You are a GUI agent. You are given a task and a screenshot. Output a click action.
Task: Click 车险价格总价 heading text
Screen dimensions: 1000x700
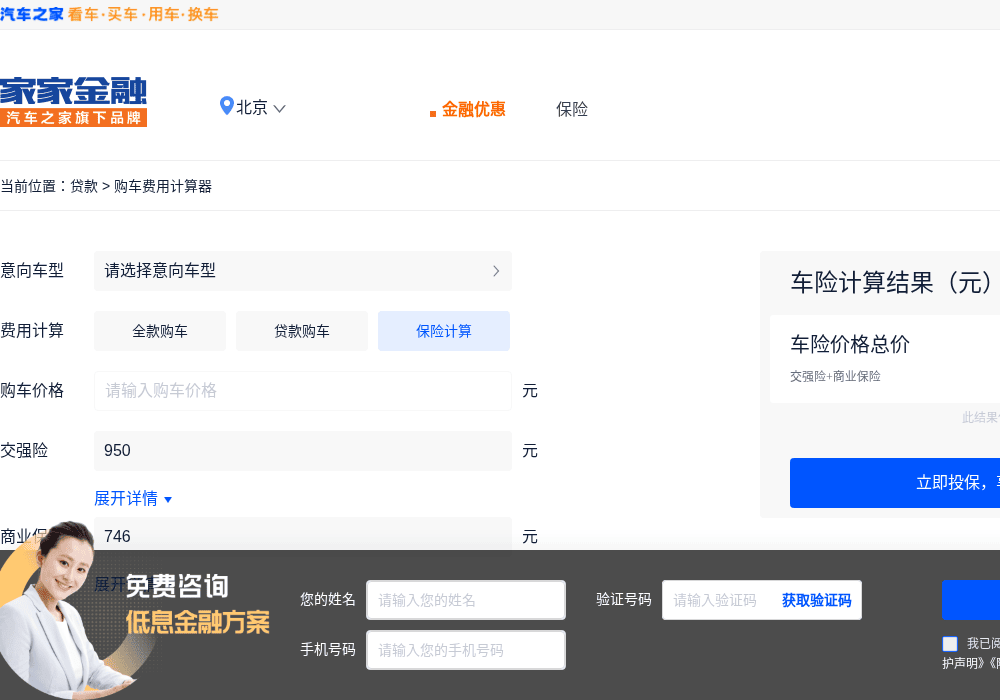pos(850,344)
